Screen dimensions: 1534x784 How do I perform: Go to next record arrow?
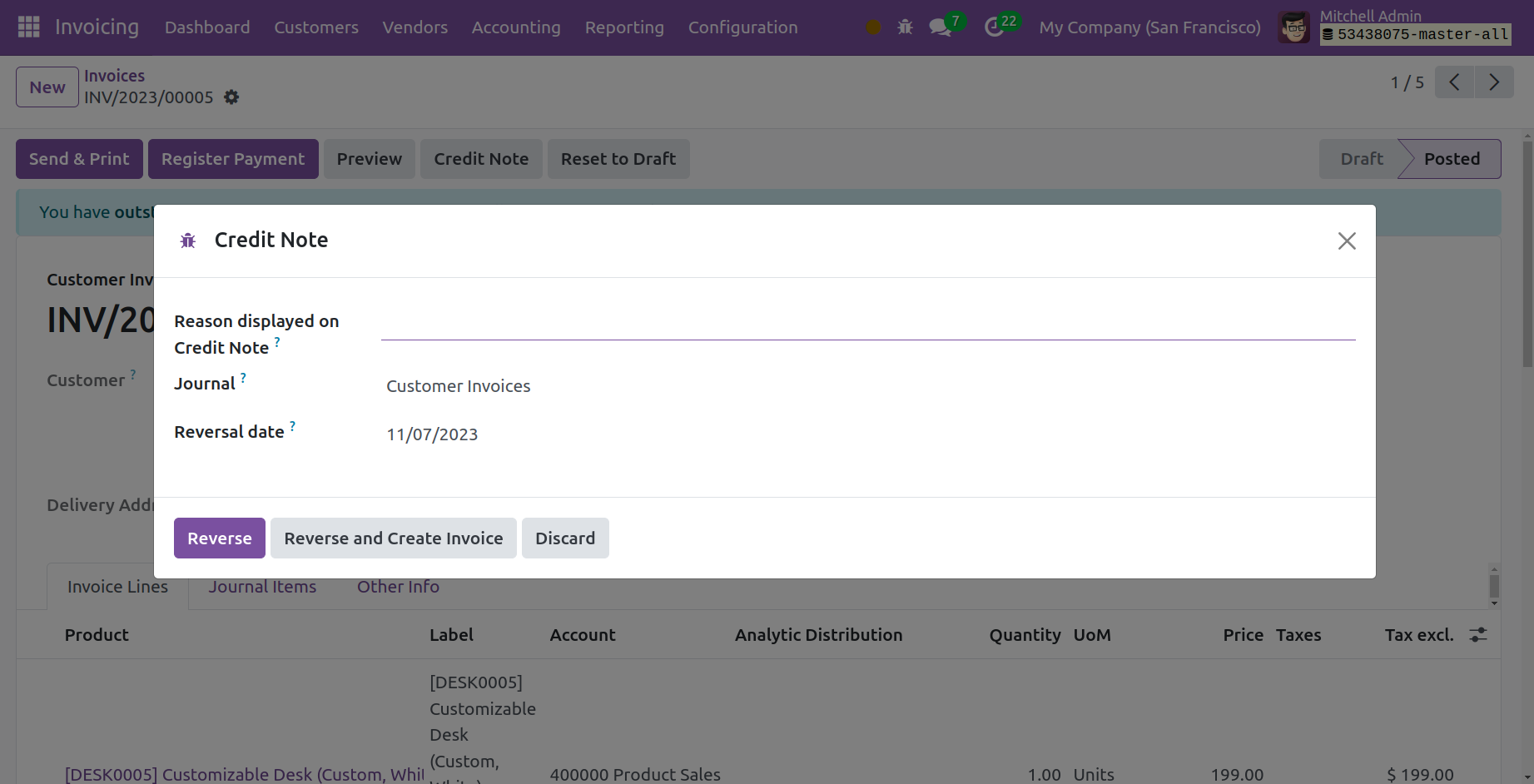point(1494,82)
